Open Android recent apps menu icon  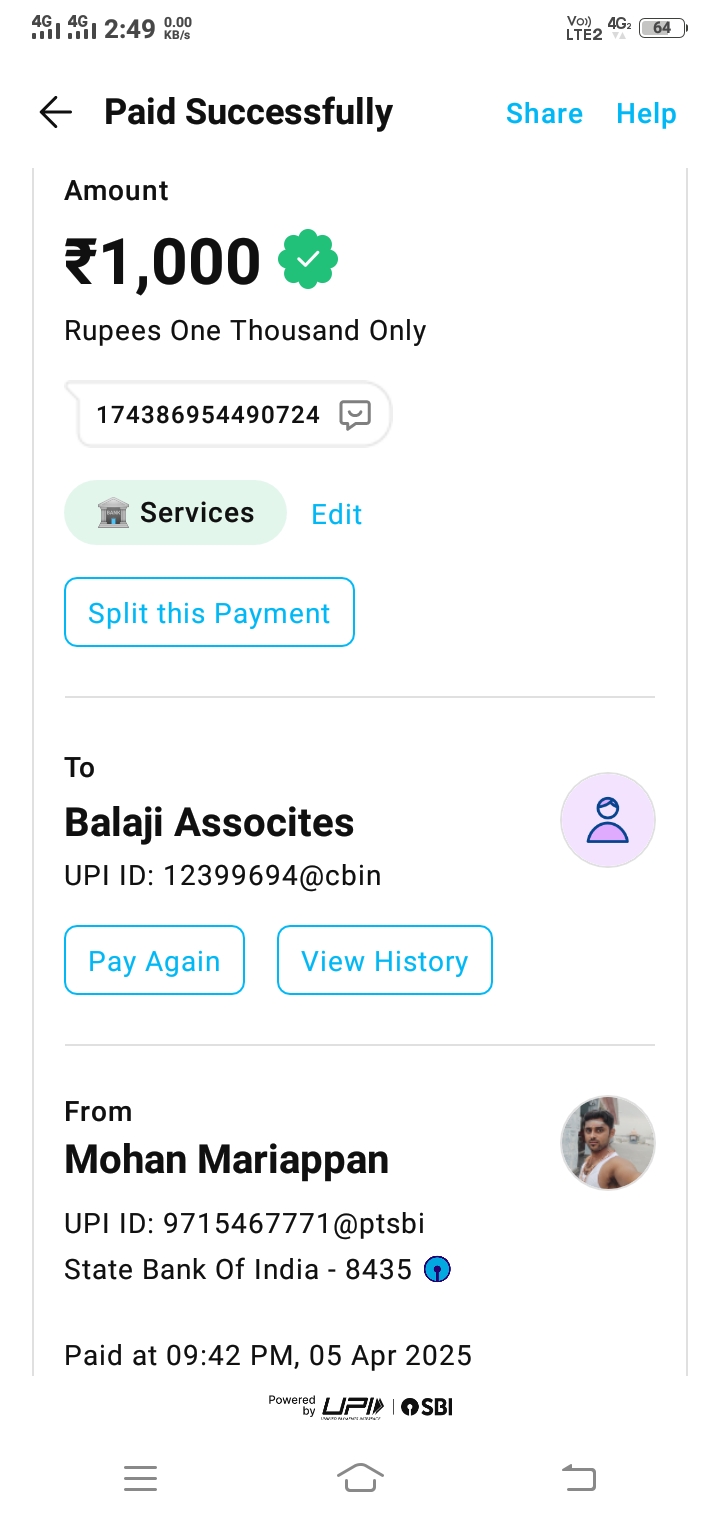pos(140,1478)
